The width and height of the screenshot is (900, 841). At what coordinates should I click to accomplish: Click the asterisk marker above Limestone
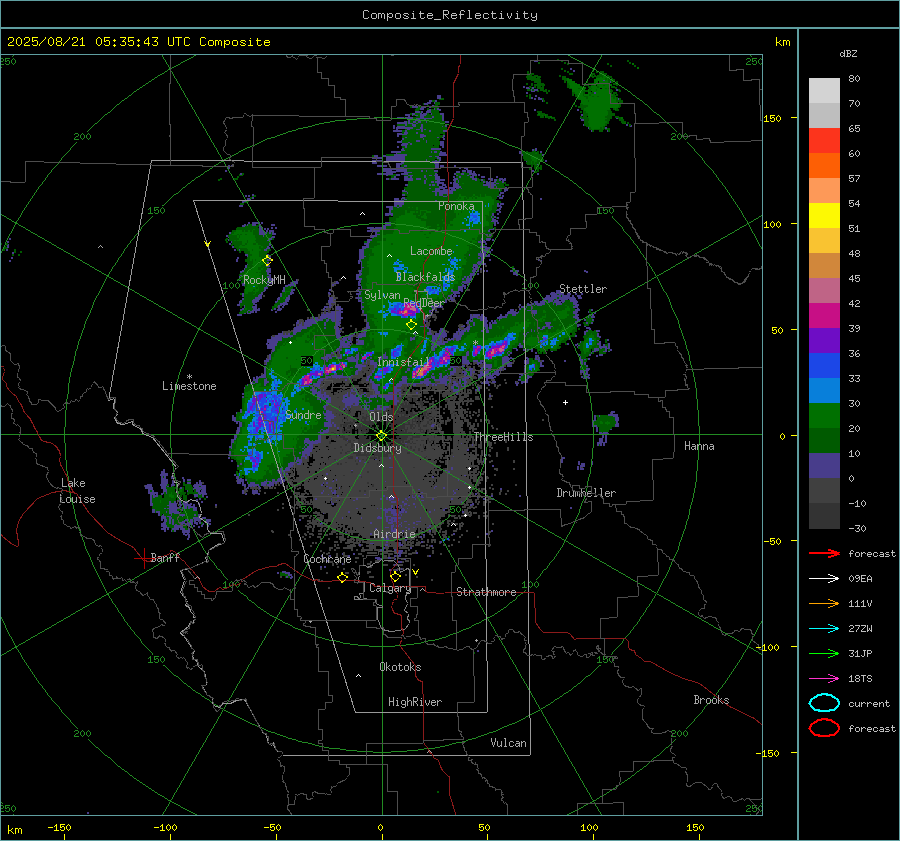(x=189, y=377)
